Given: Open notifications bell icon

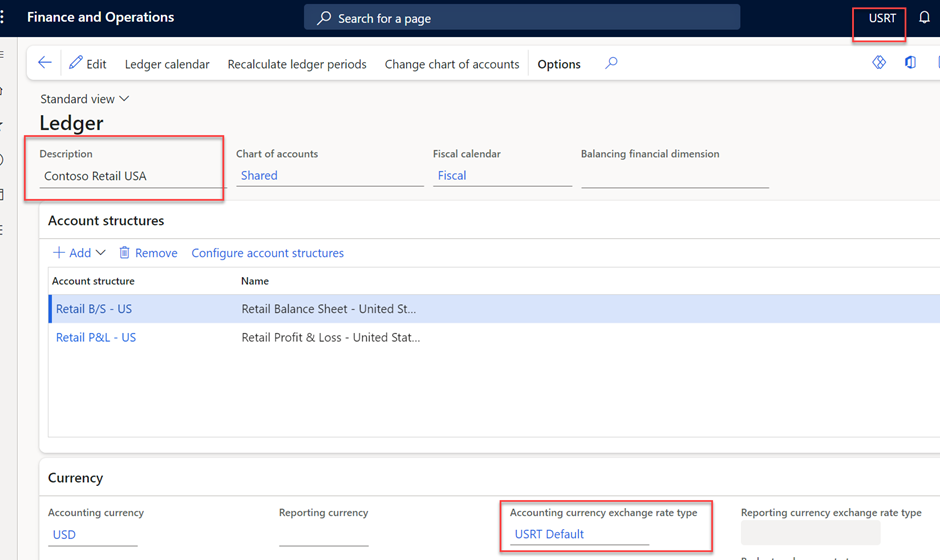Looking at the screenshot, I should [x=924, y=17].
